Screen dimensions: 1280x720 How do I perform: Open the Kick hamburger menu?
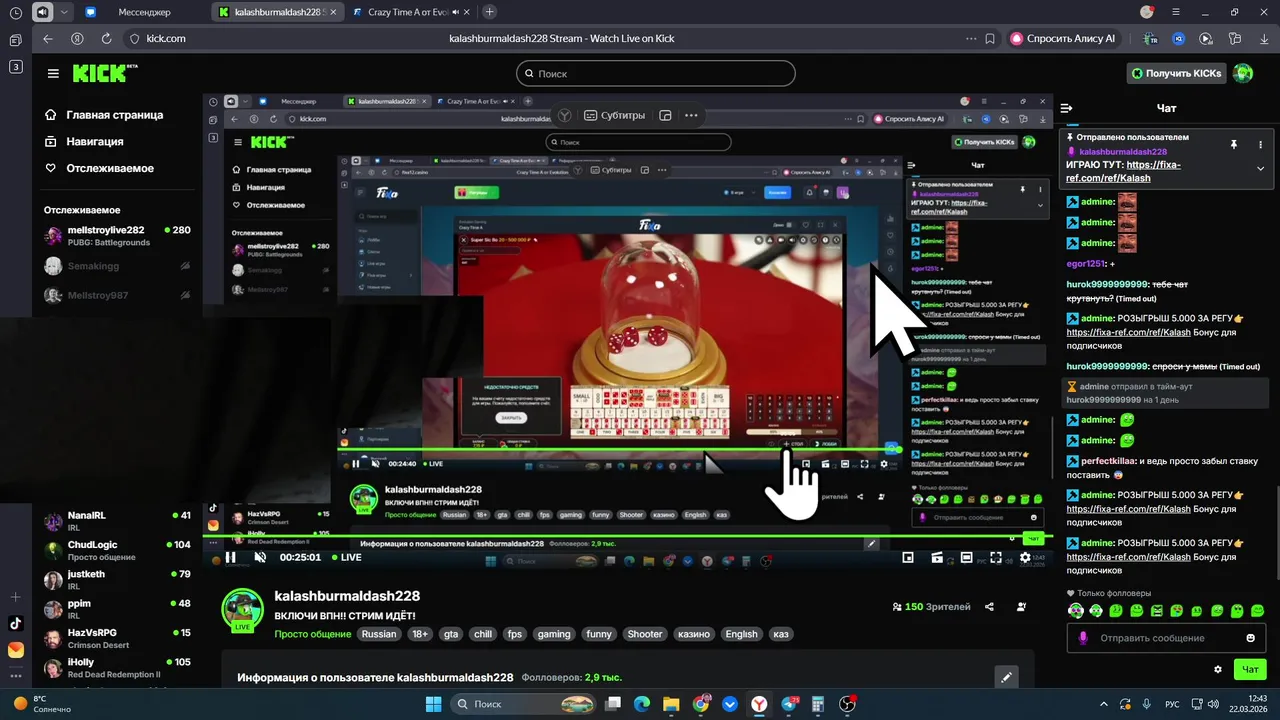[x=53, y=73]
